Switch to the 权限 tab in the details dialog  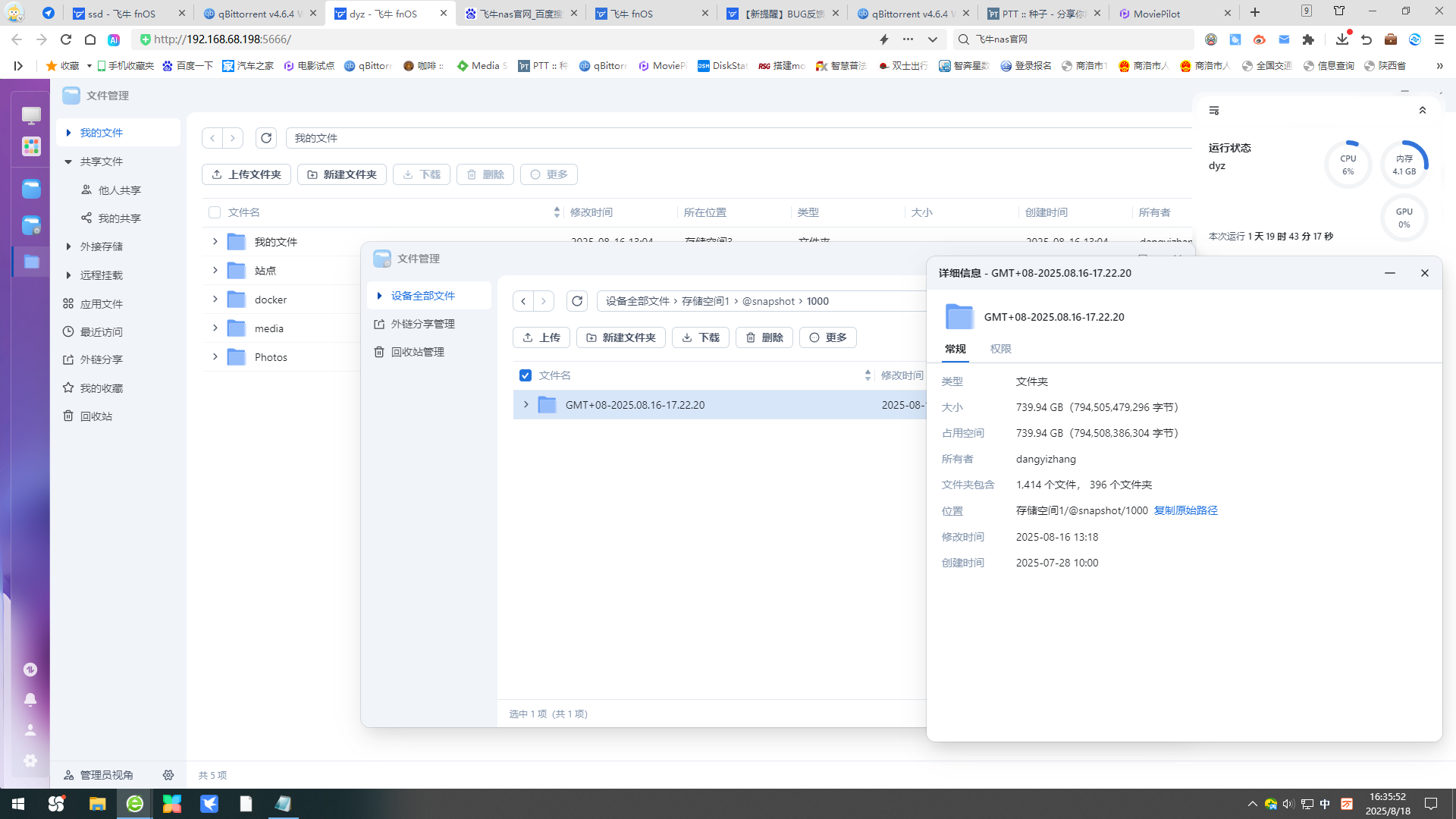pyautogui.click(x=1000, y=349)
